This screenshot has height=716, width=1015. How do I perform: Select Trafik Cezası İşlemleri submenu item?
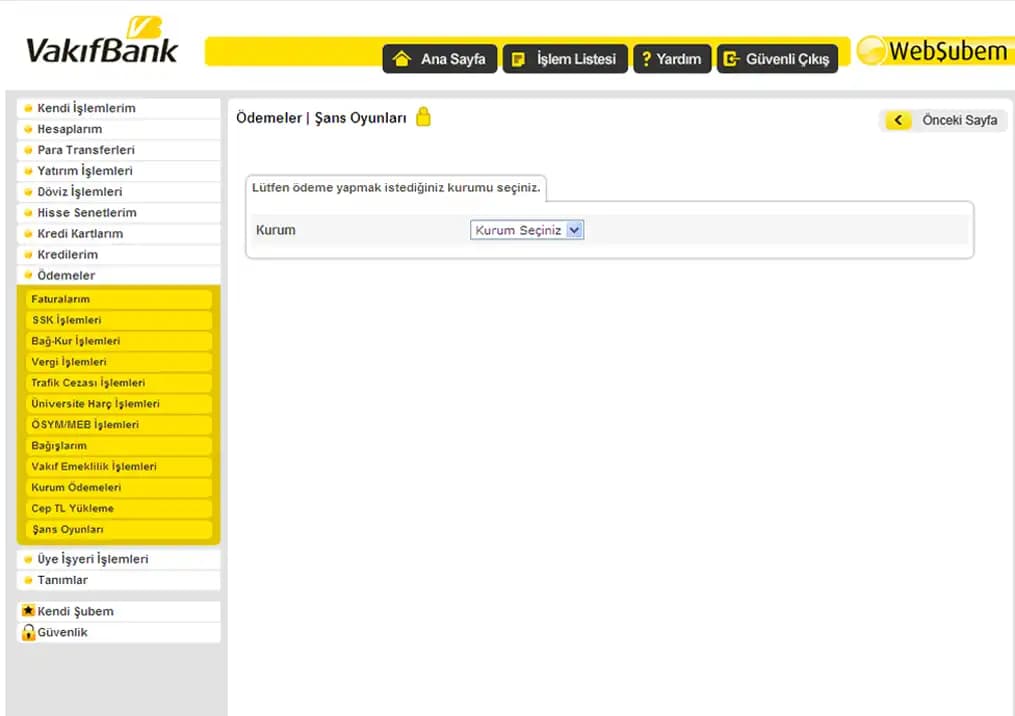tap(88, 383)
